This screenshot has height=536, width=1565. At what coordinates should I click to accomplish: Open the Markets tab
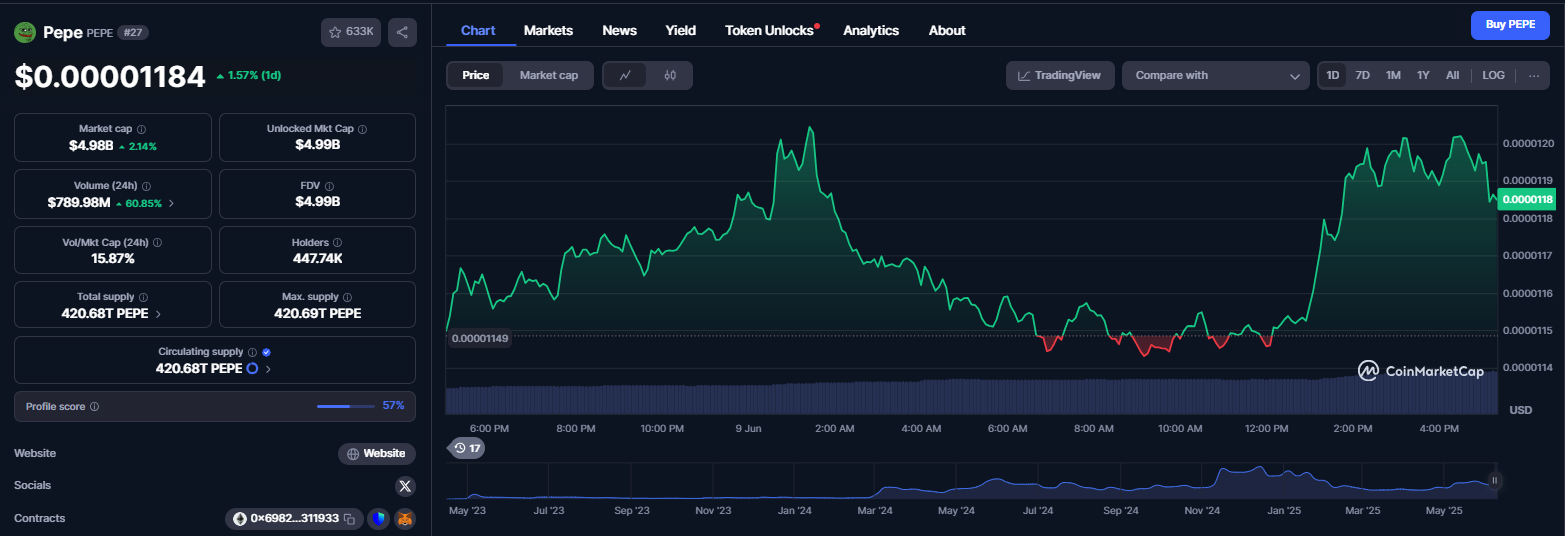coord(548,30)
